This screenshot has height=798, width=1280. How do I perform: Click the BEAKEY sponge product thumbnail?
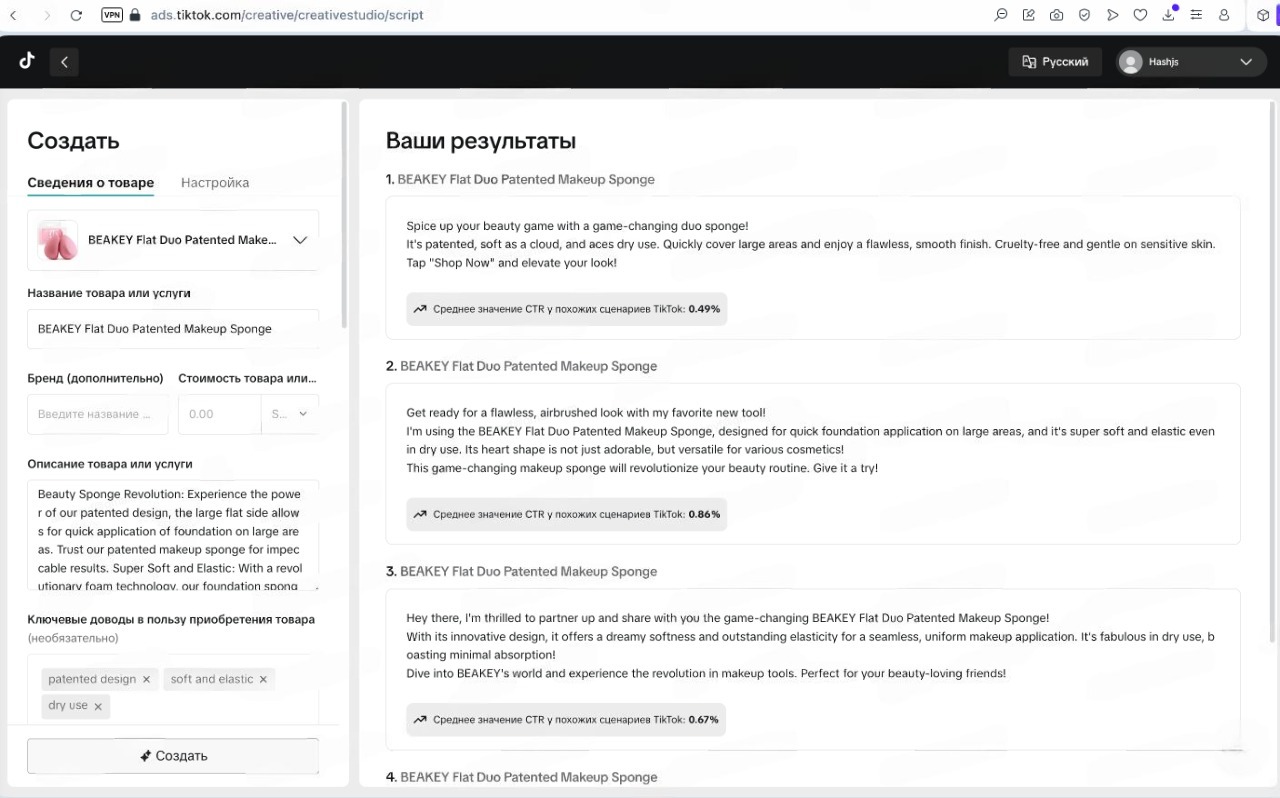tap(57, 240)
